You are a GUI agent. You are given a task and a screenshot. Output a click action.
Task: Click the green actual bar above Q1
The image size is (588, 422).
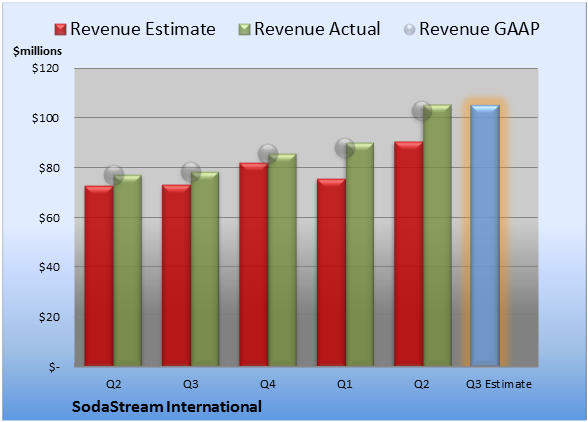(x=360, y=254)
